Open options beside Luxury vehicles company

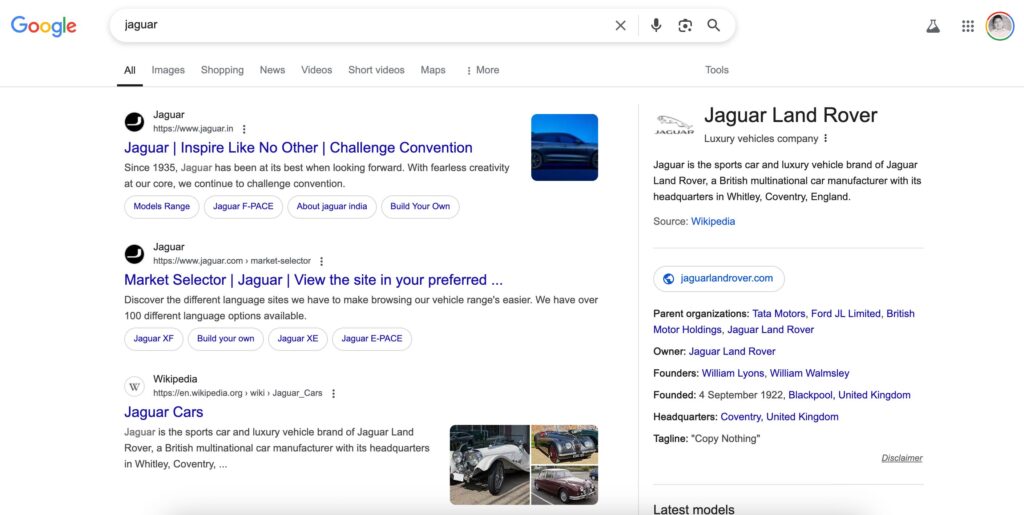point(825,138)
